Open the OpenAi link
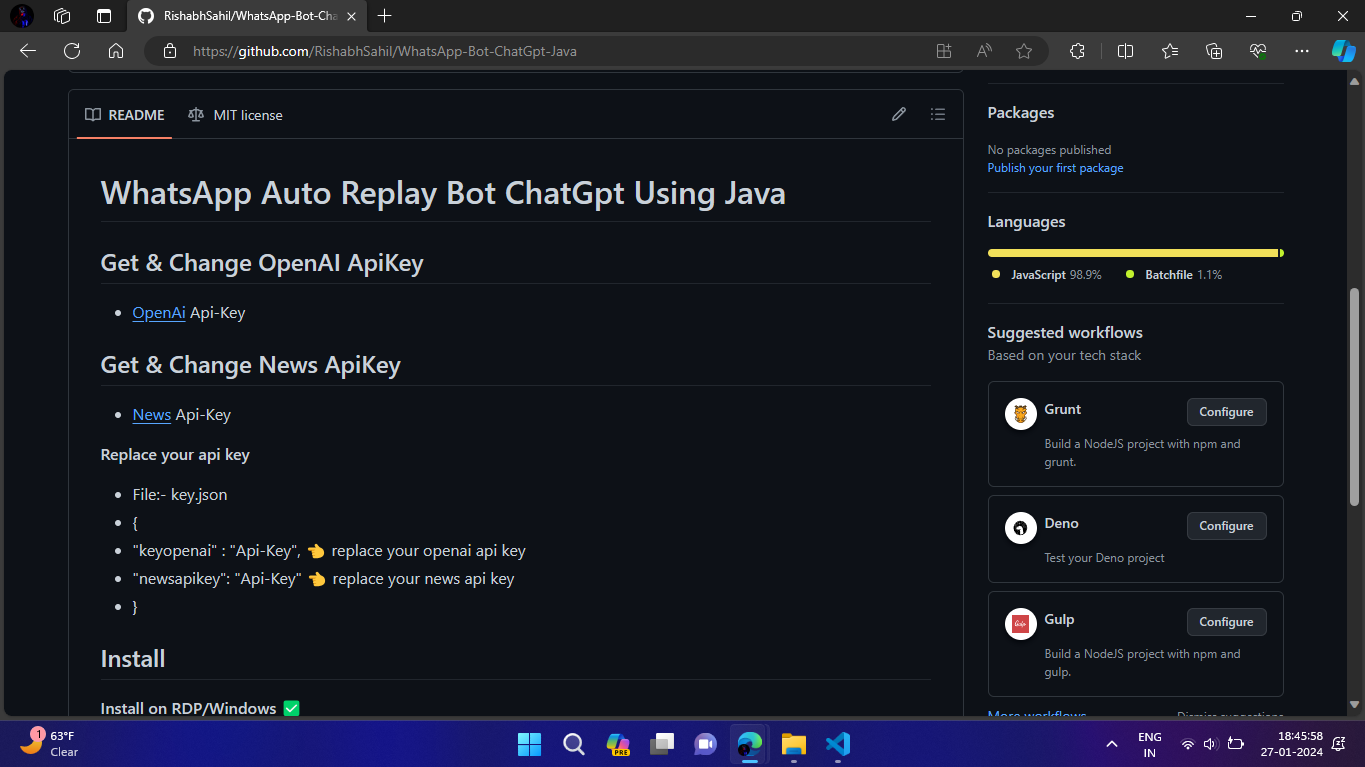 (159, 313)
